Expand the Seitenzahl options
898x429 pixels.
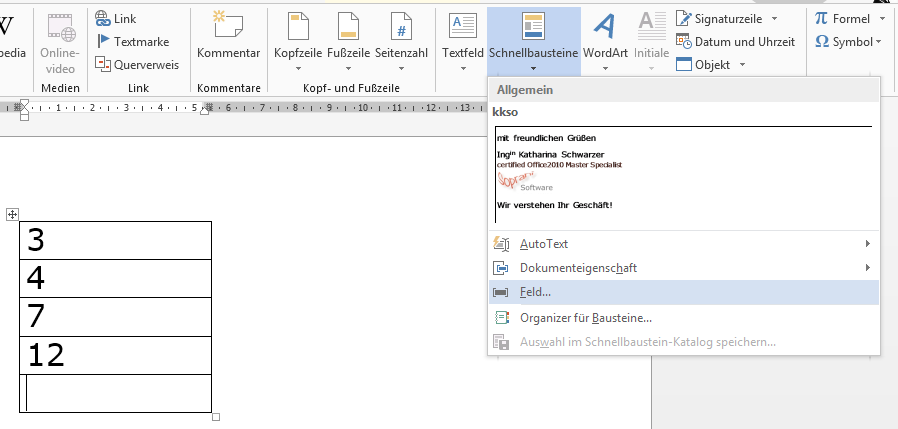[400, 39]
